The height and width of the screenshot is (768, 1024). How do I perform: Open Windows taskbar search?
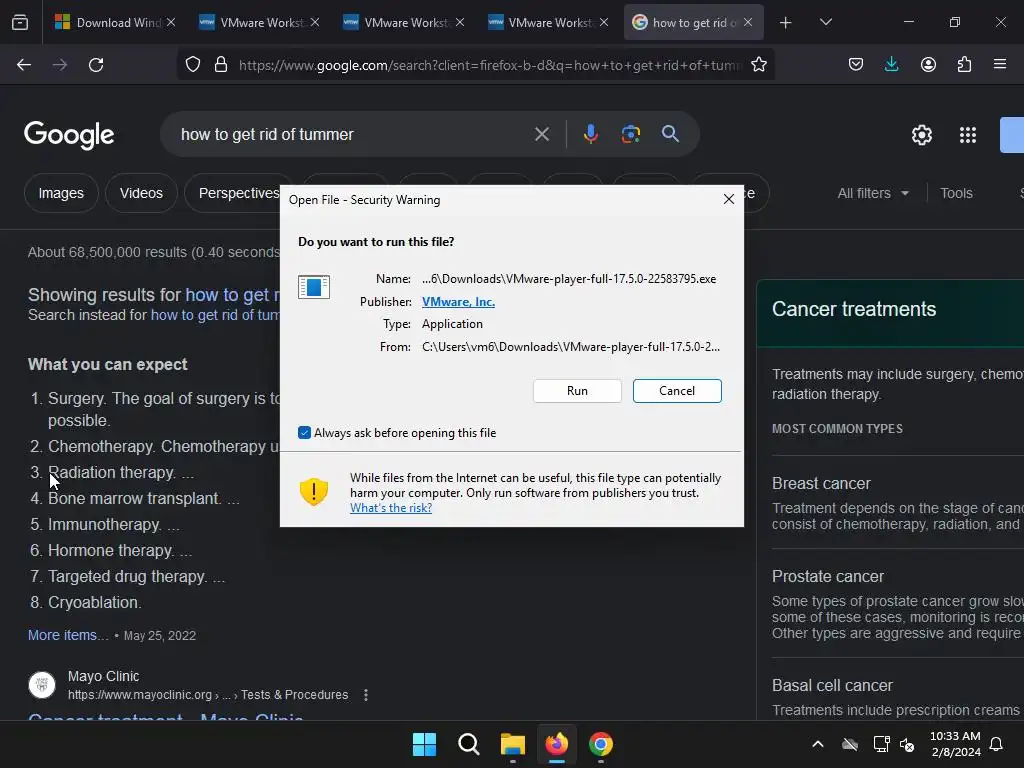pyautogui.click(x=468, y=744)
